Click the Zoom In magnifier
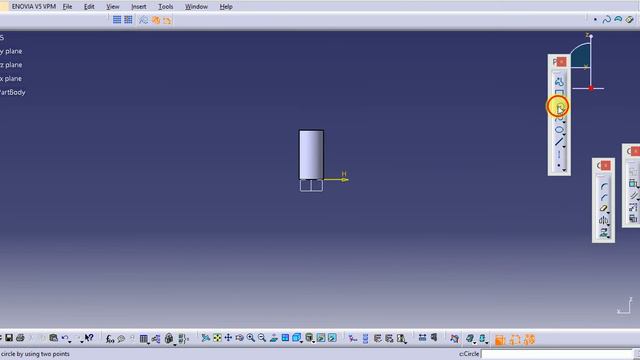The height and width of the screenshot is (360, 640). point(251,338)
